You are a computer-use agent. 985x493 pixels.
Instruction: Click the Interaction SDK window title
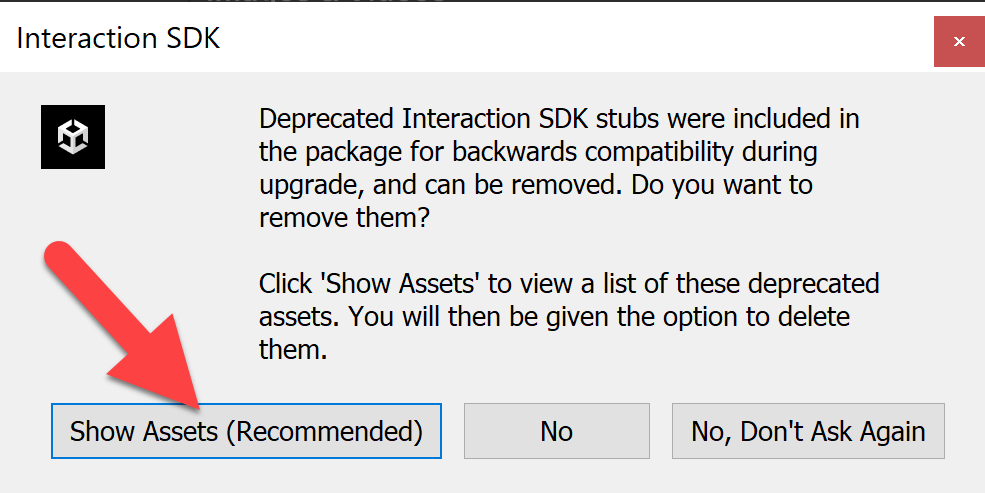tap(118, 38)
